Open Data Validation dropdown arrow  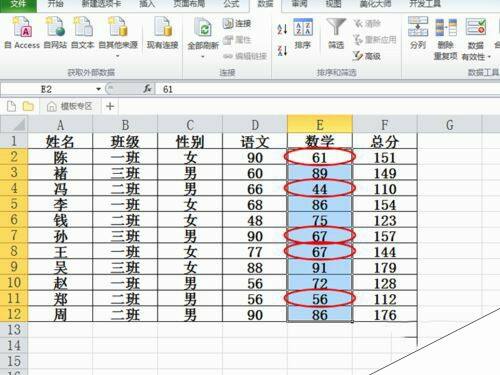coord(489,57)
